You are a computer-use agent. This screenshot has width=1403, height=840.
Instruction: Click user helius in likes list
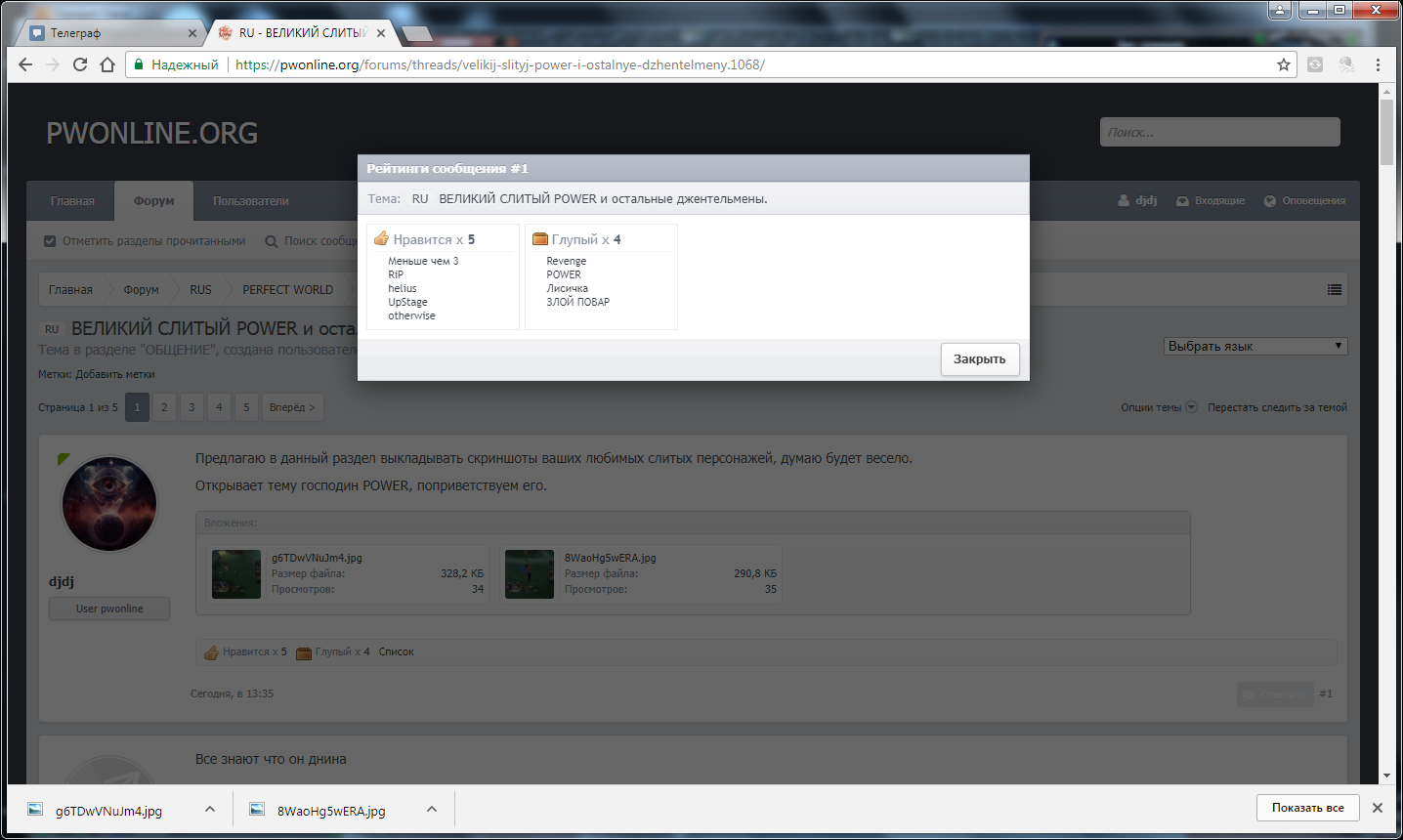coord(403,288)
